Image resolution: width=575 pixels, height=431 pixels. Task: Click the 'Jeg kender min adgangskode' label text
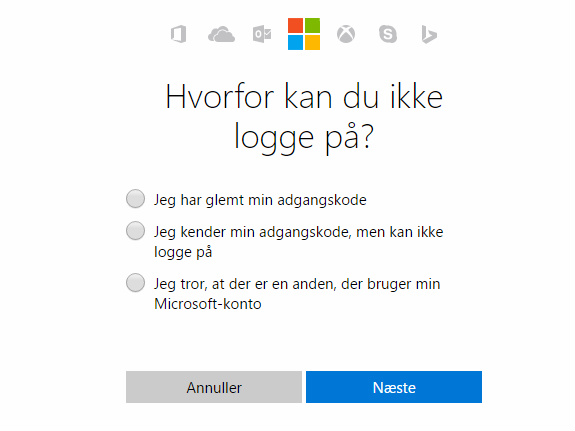tap(299, 242)
